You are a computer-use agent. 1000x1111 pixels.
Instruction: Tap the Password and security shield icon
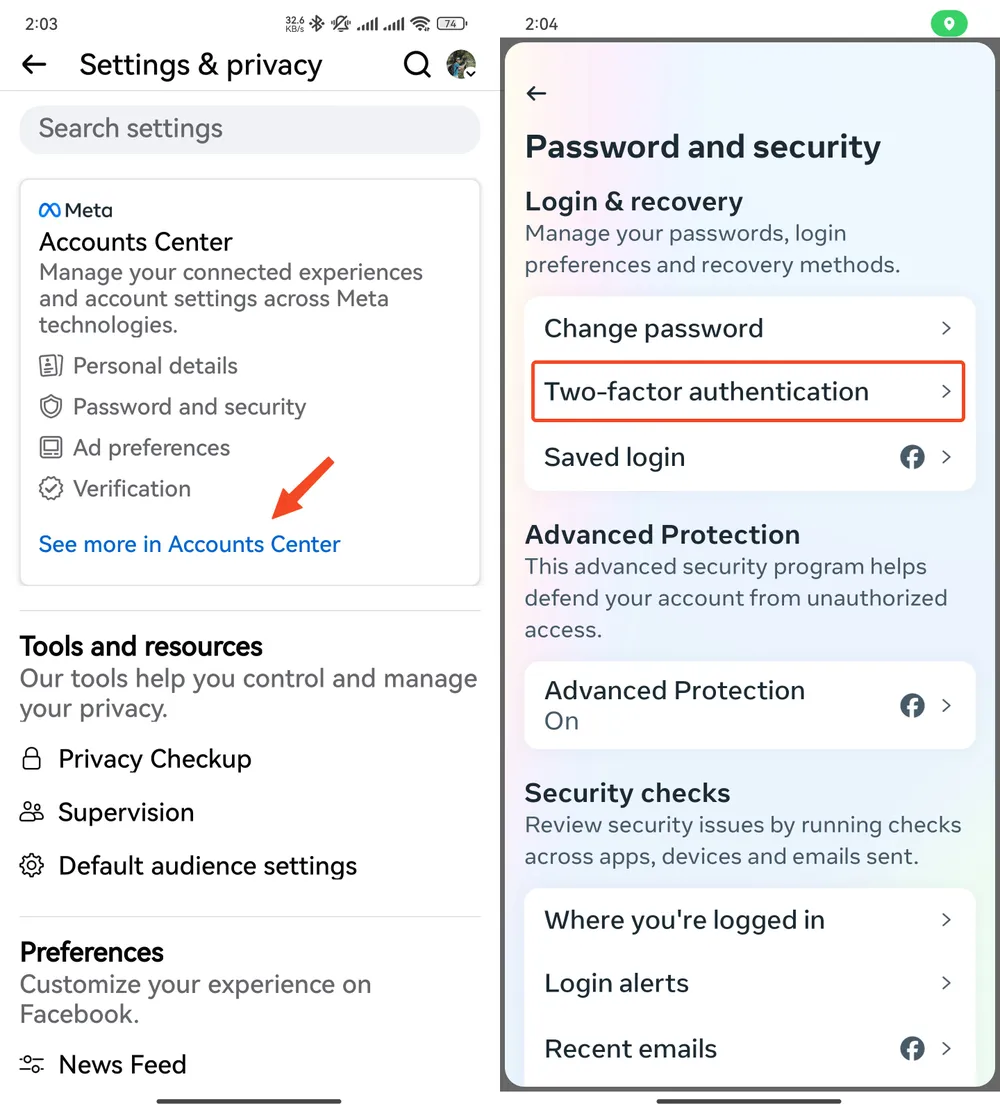coord(51,407)
